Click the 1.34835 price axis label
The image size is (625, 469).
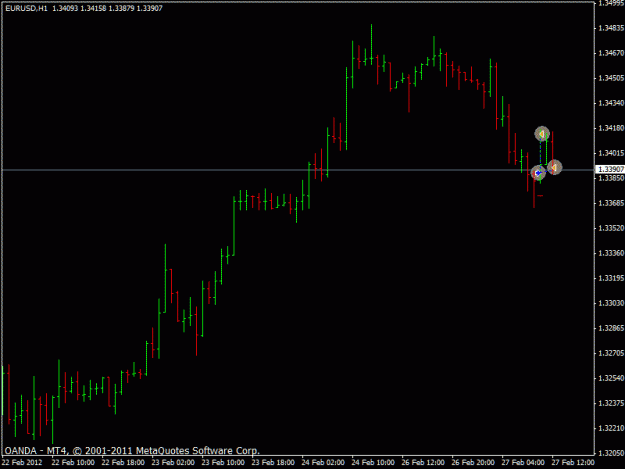(x=611, y=28)
